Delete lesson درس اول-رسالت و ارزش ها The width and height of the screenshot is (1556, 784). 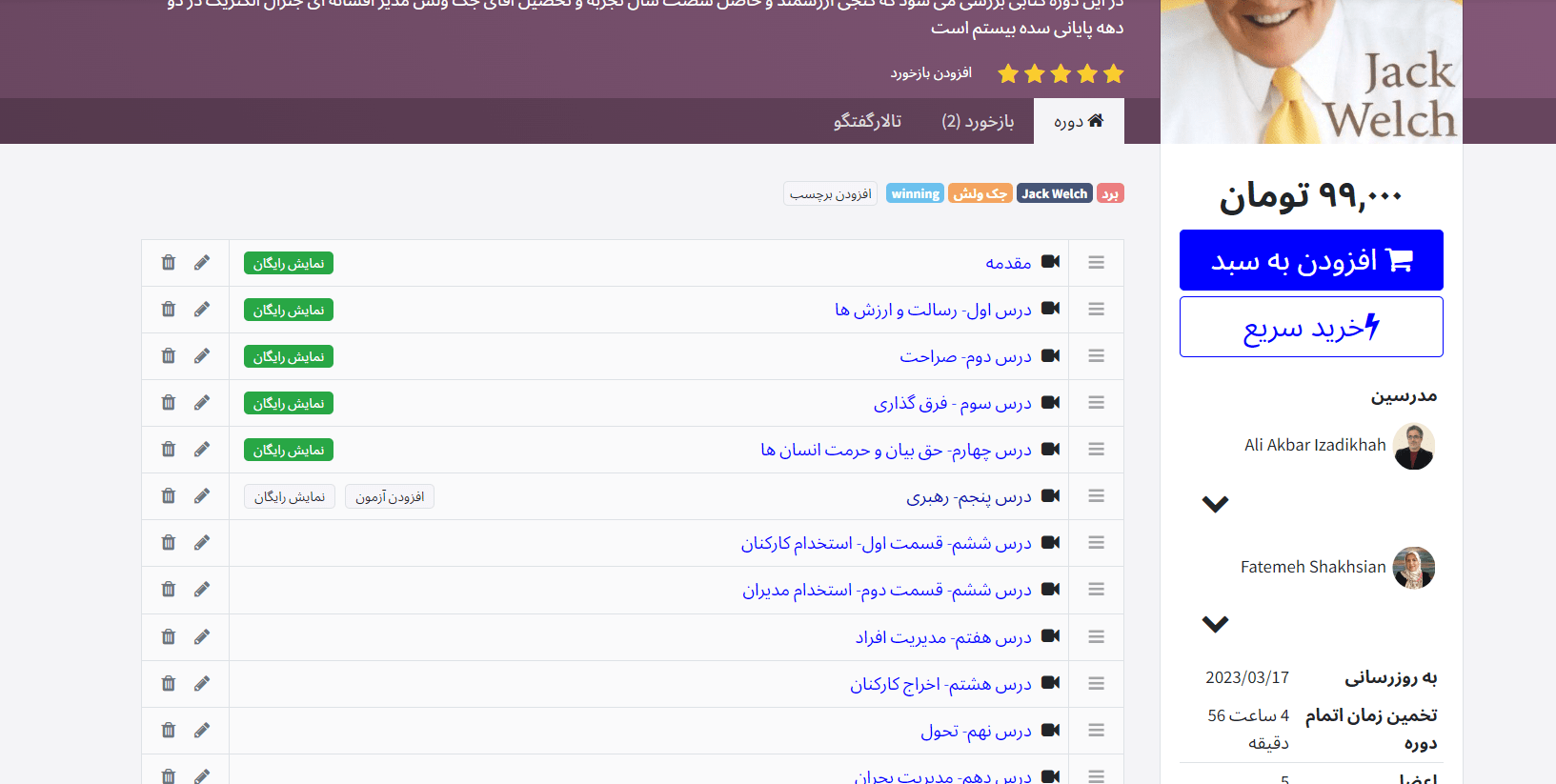(x=169, y=309)
